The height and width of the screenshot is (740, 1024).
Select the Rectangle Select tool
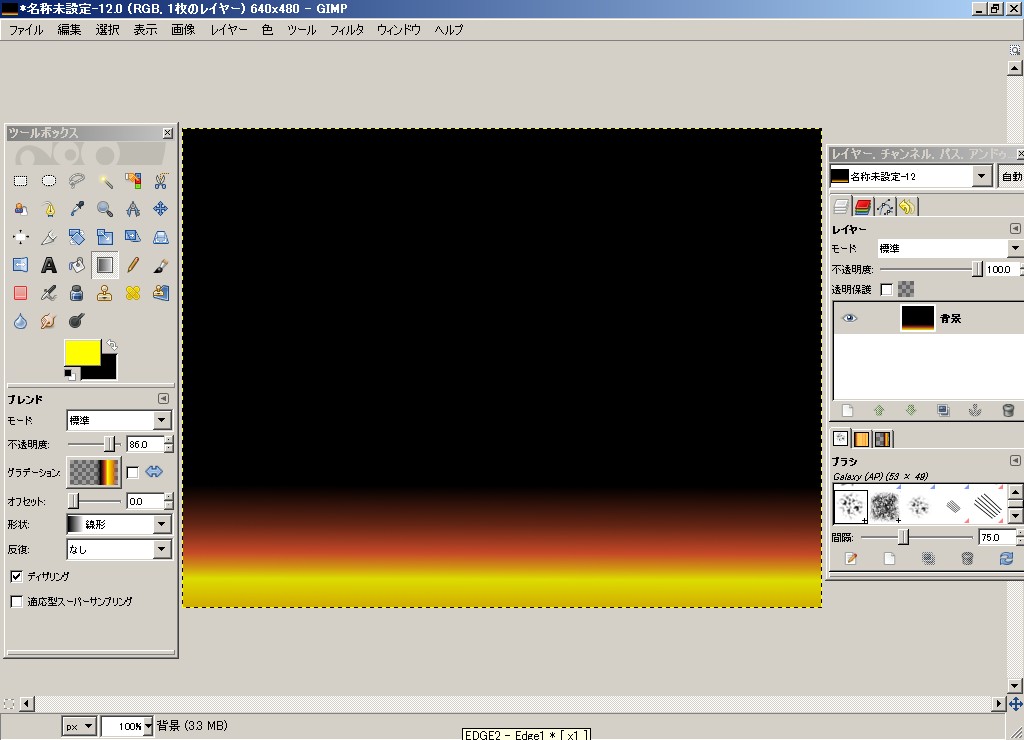click(20, 181)
